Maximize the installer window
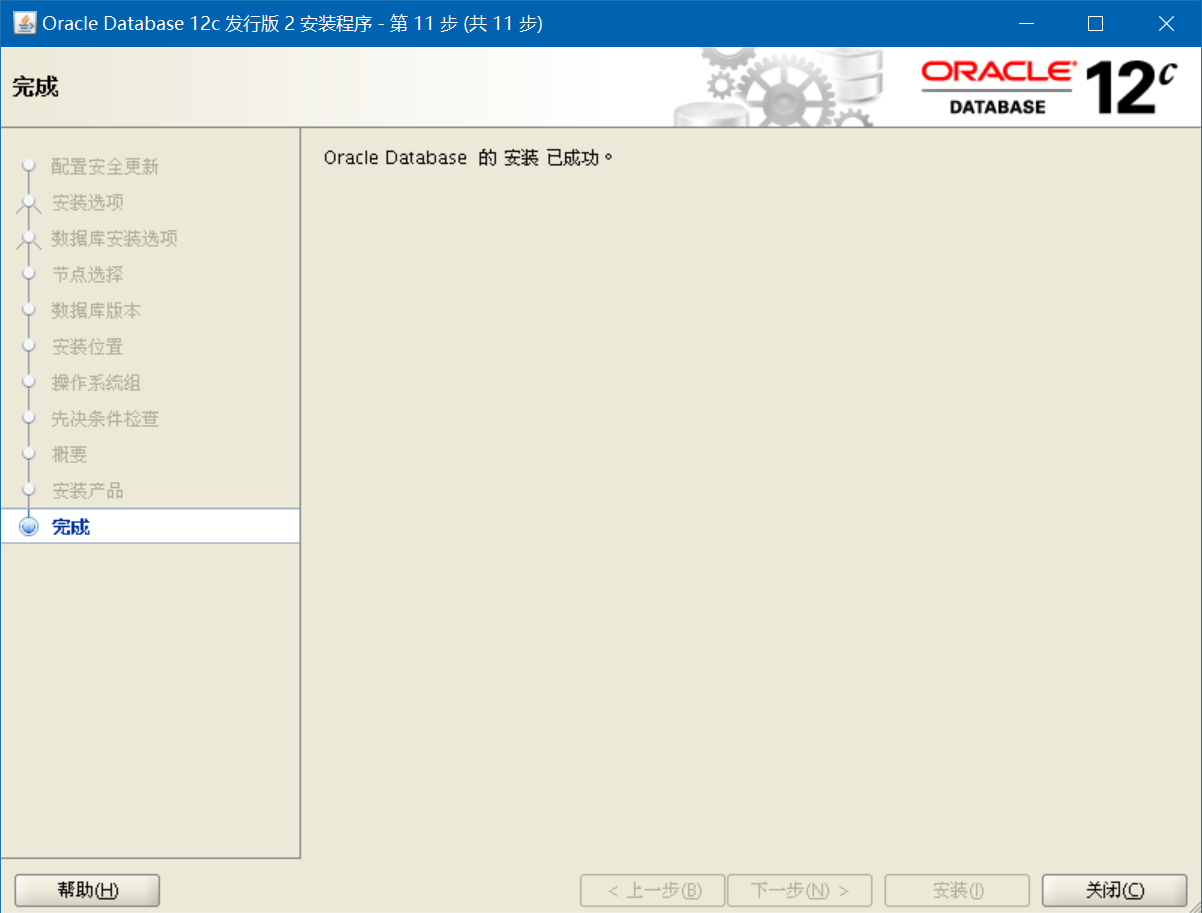The width and height of the screenshot is (1202, 913). (1095, 23)
